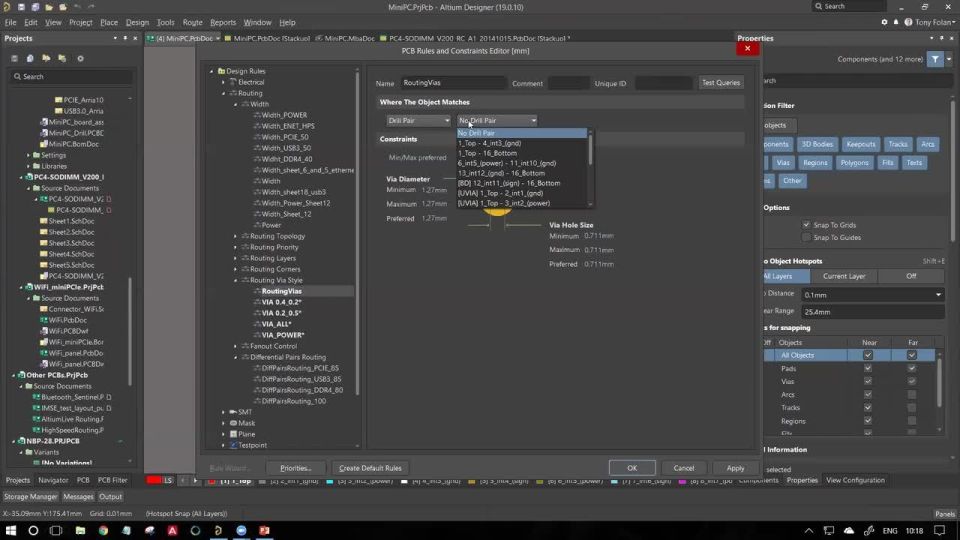Screen dimensions: 960x540
Task: Open the No Drill Pair combo box
Action: (497, 121)
